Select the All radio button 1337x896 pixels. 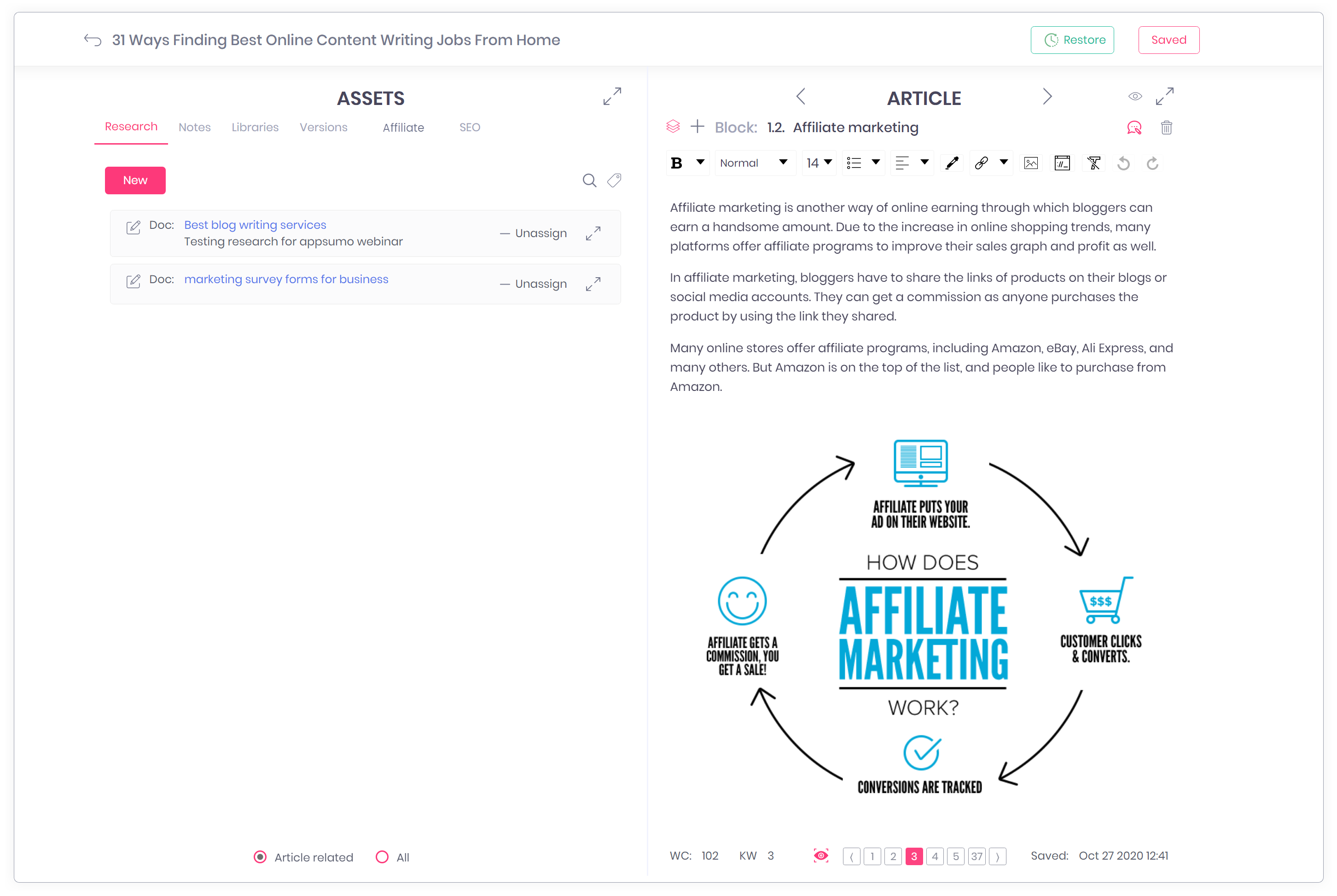coord(382,856)
